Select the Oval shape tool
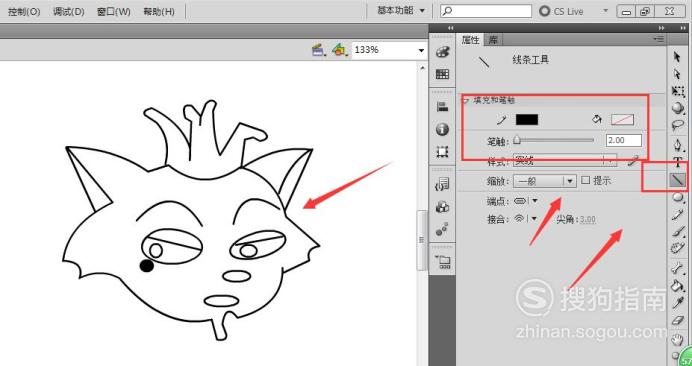This screenshot has height=366, width=692. tap(677, 198)
